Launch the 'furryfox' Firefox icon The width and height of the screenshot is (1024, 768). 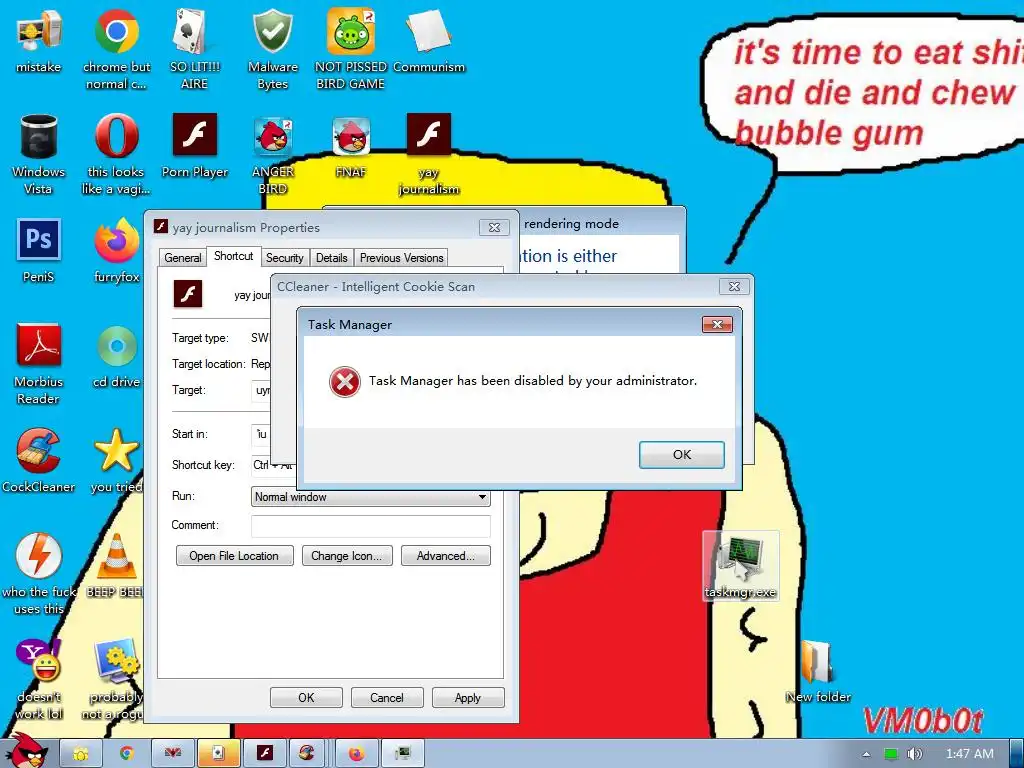click(x=116, y=250)
